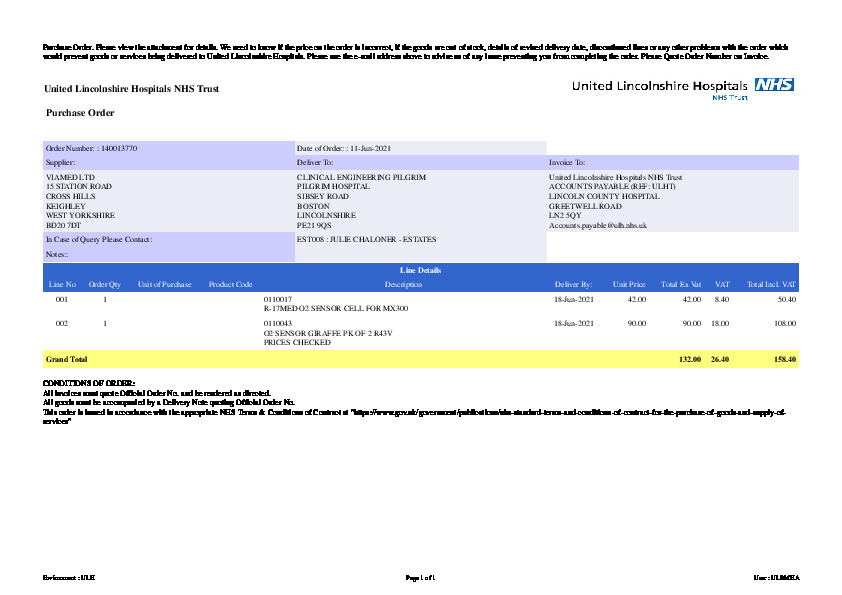Image resolution: width=842 pixels, height=595 pixels.
Task: Click the yellow Grand Total label
Action: pos(67,359)
